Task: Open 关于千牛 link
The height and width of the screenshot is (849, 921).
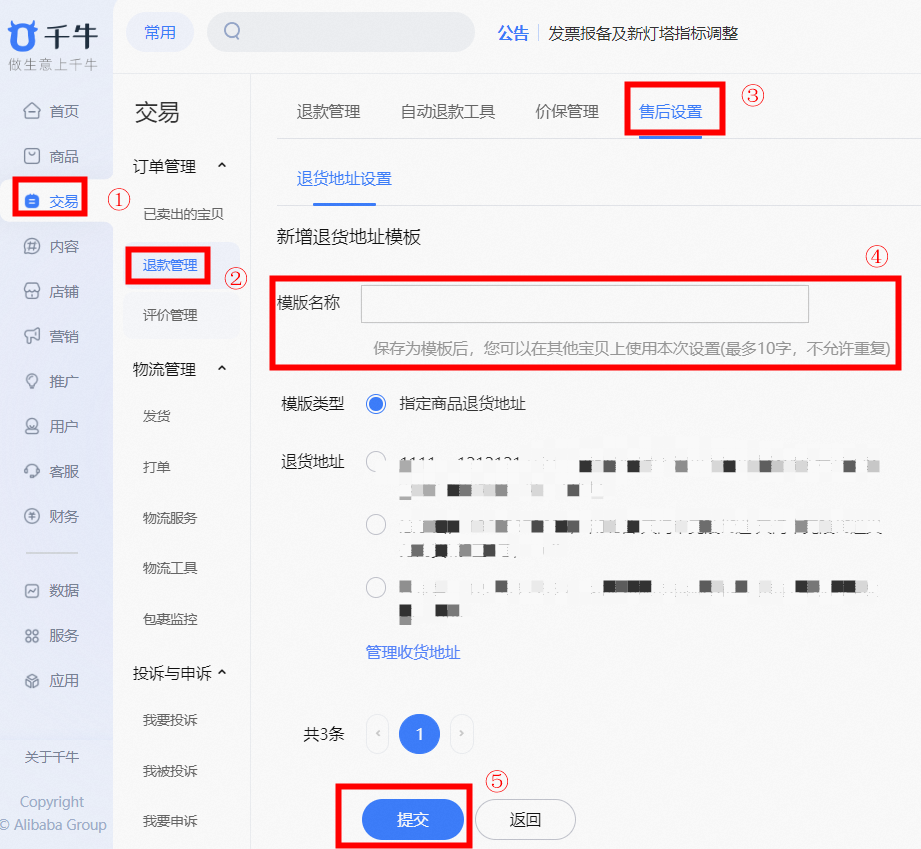Action: pos(52,757)
